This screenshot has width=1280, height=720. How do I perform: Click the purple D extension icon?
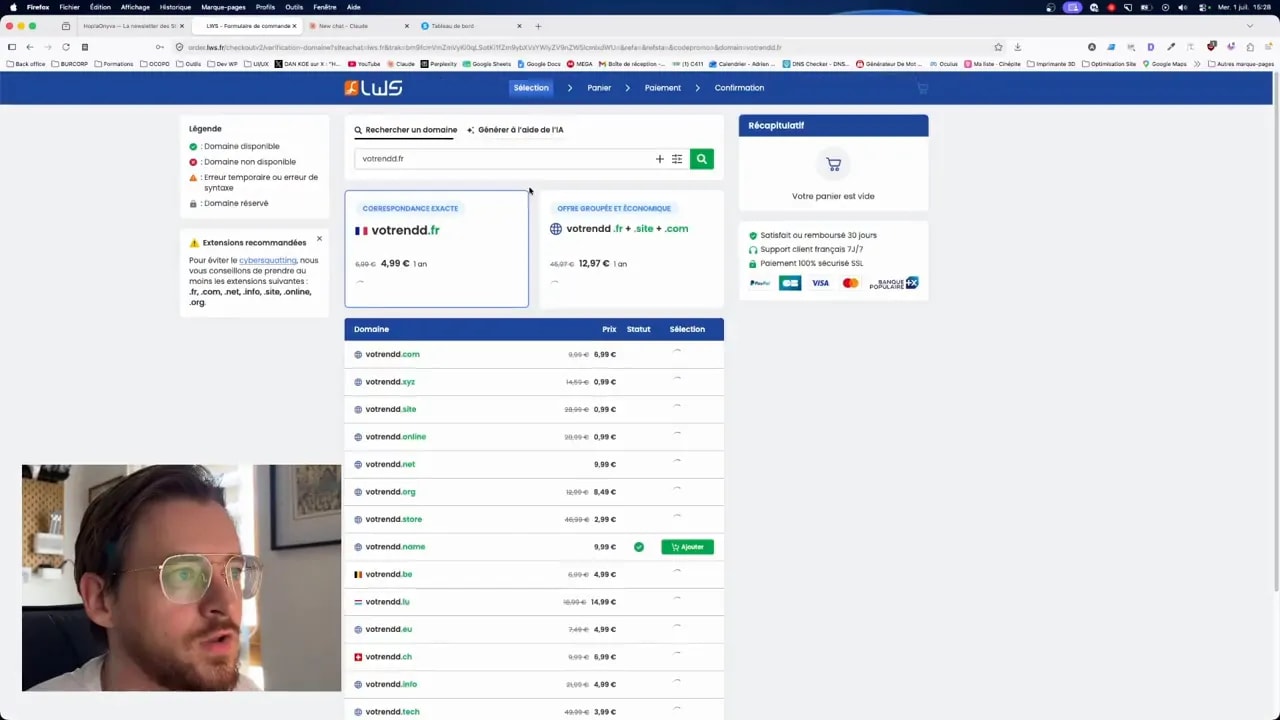(x=1151, y=47)
